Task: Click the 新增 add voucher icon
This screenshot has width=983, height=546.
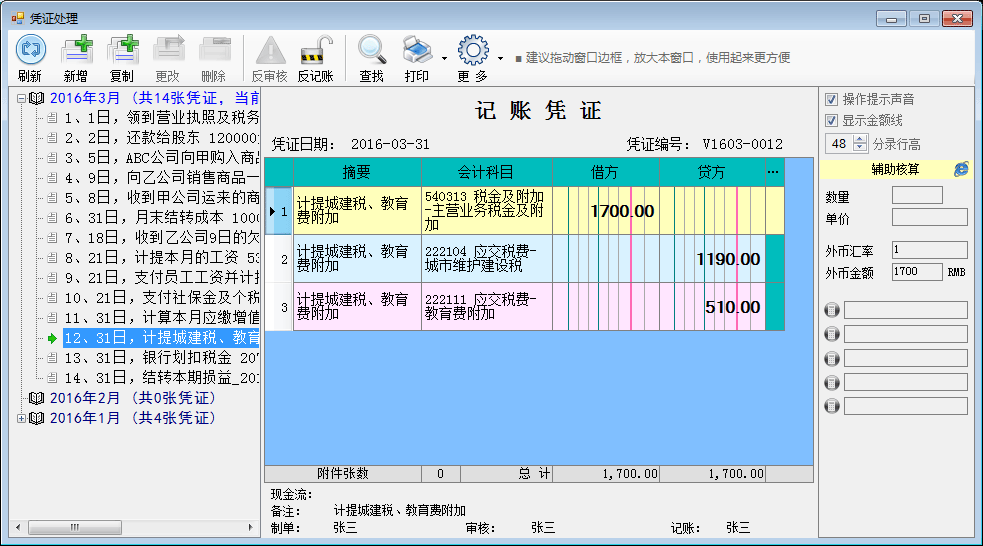Action: pos(76,50)
